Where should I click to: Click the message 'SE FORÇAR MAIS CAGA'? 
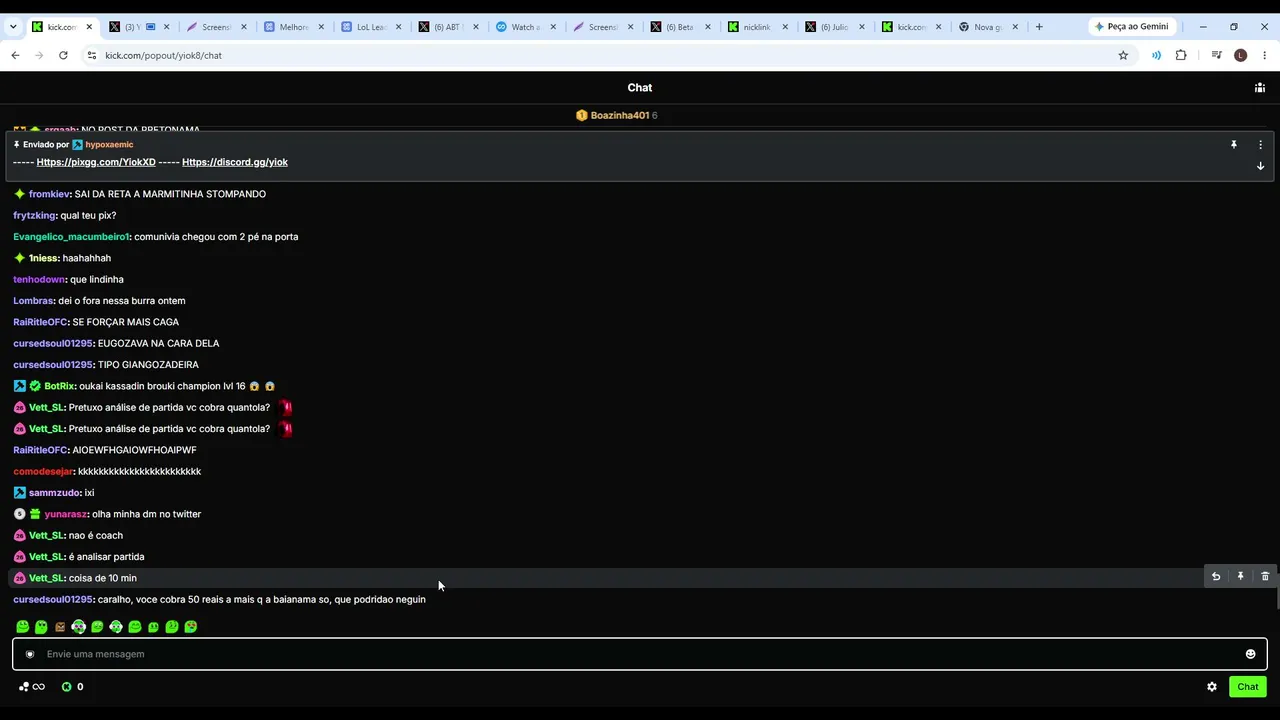tap(126, 322)
